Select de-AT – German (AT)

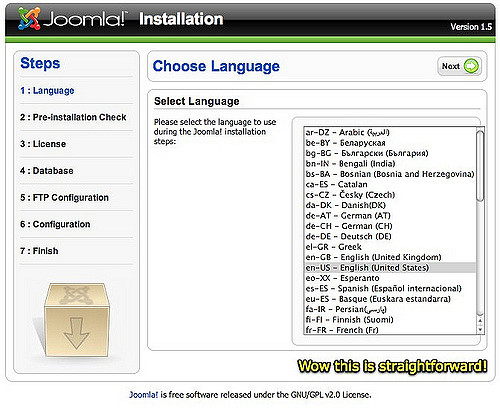390,216
